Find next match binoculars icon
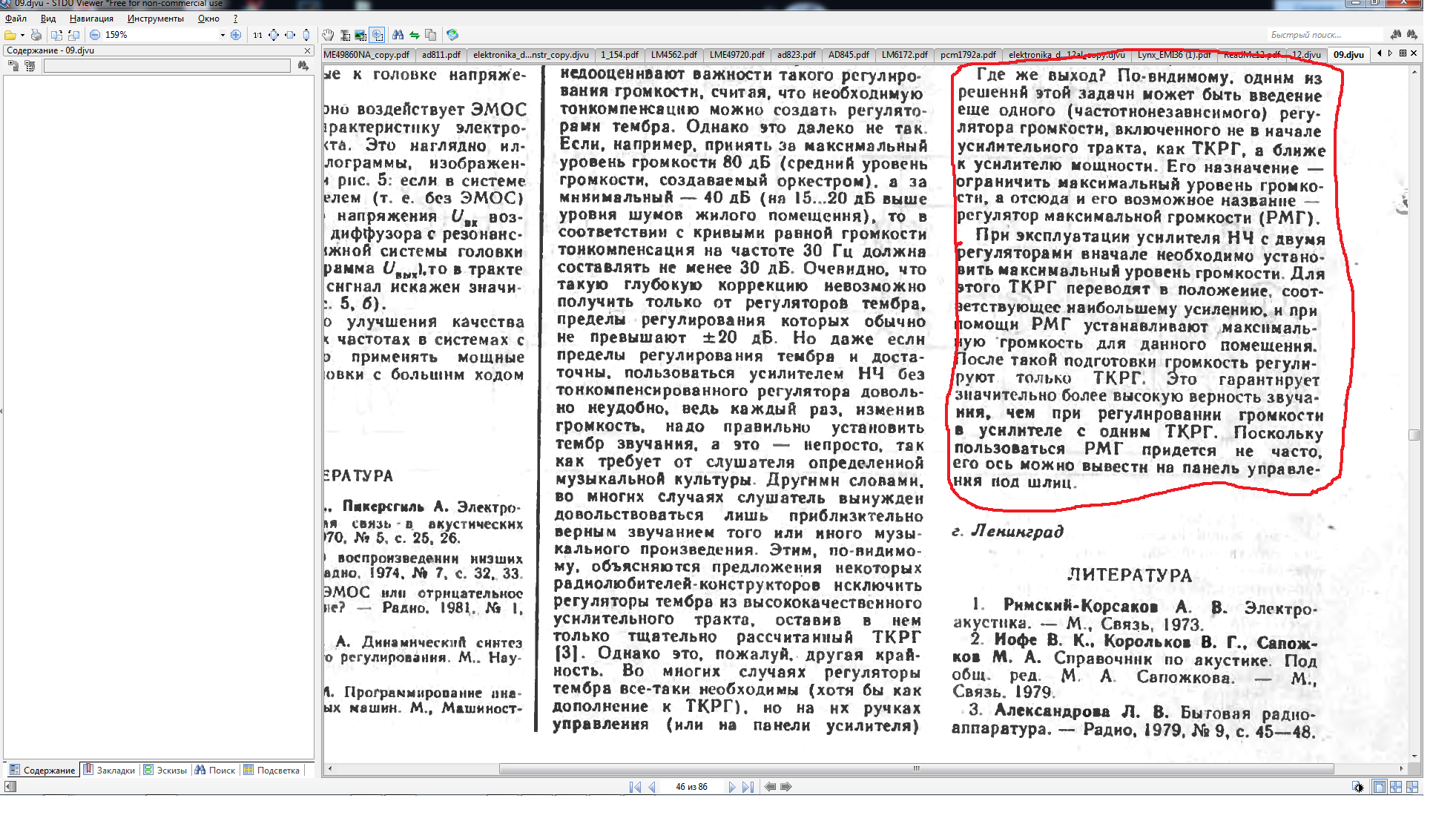Screen dimensions: 1456x821 [1411, 35]
